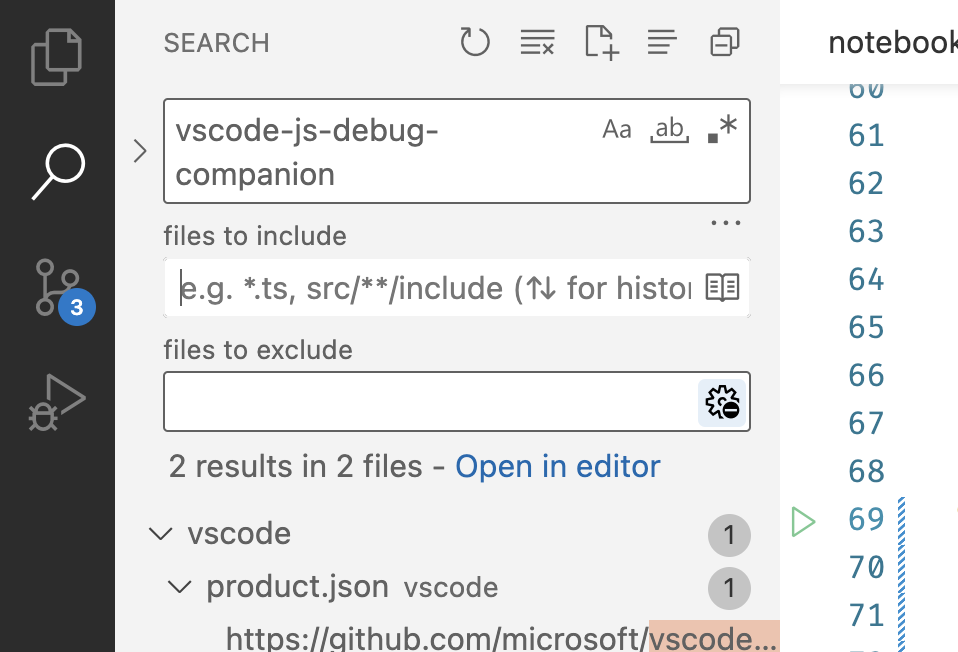The image size is (958, 652).
Task: Refresh the search results
Action: [x=475, y=42]
